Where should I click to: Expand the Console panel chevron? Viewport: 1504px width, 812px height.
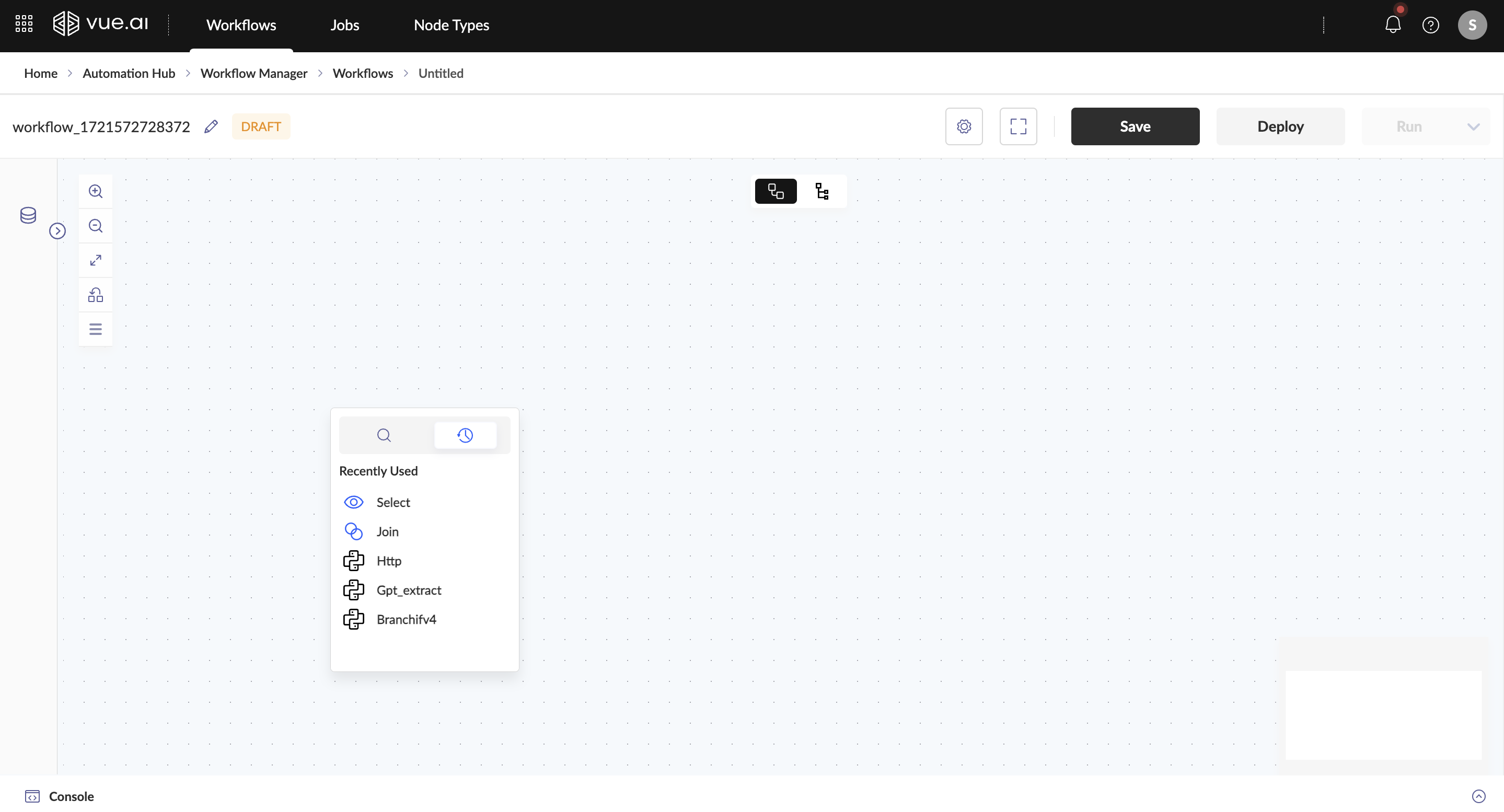(1478, 796)
